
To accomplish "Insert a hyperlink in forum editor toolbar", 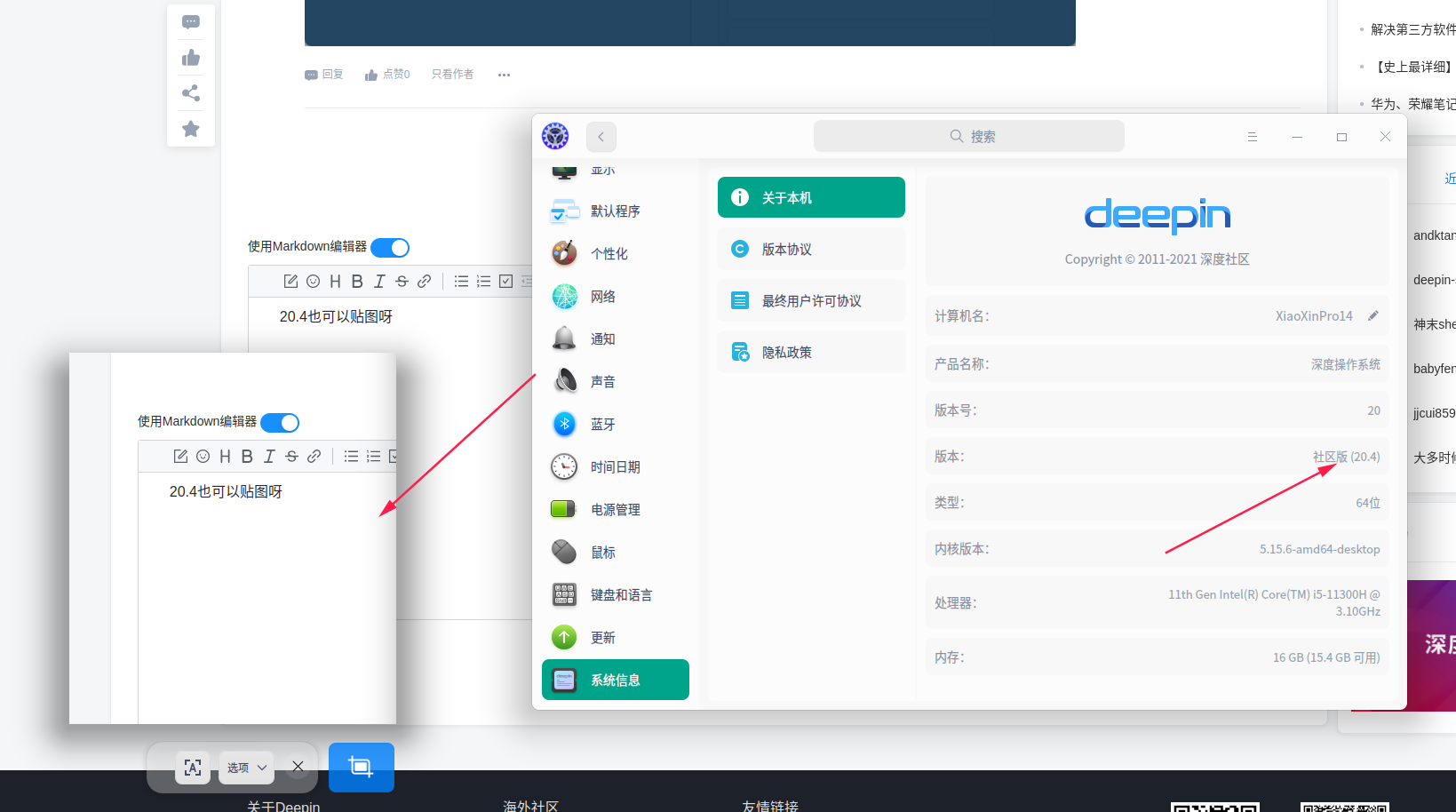I will pyautogui.click(x=425, y=282).
